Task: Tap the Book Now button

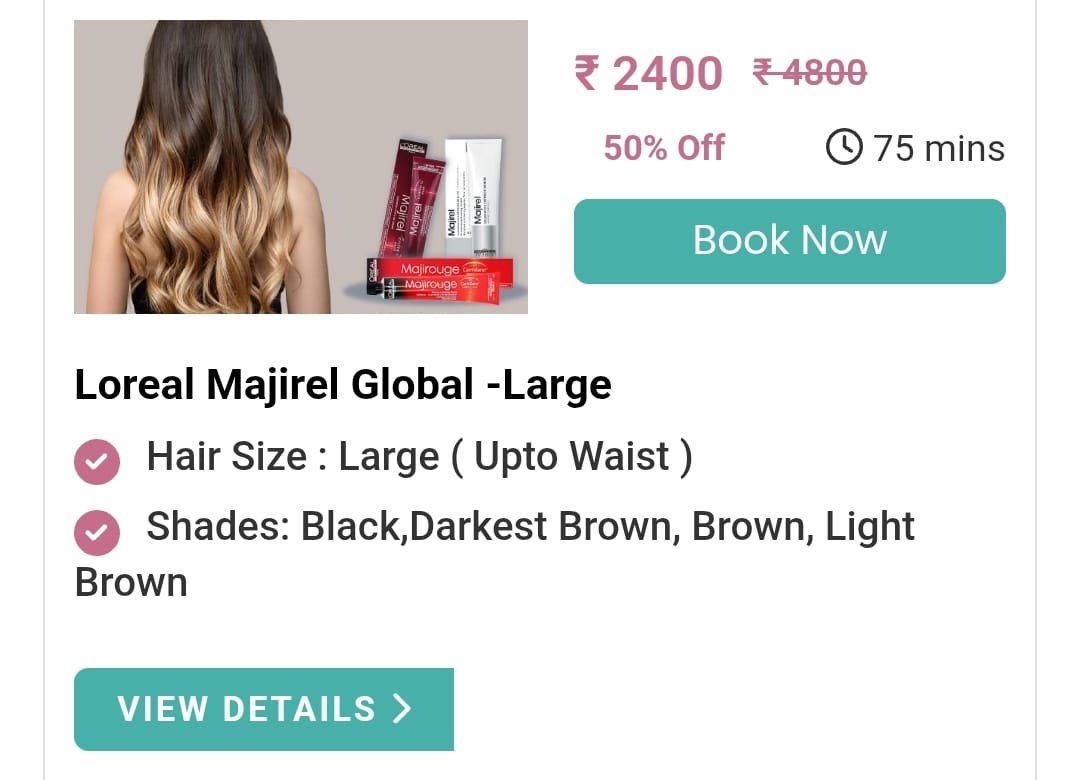Action: click(x=789, y=241)
